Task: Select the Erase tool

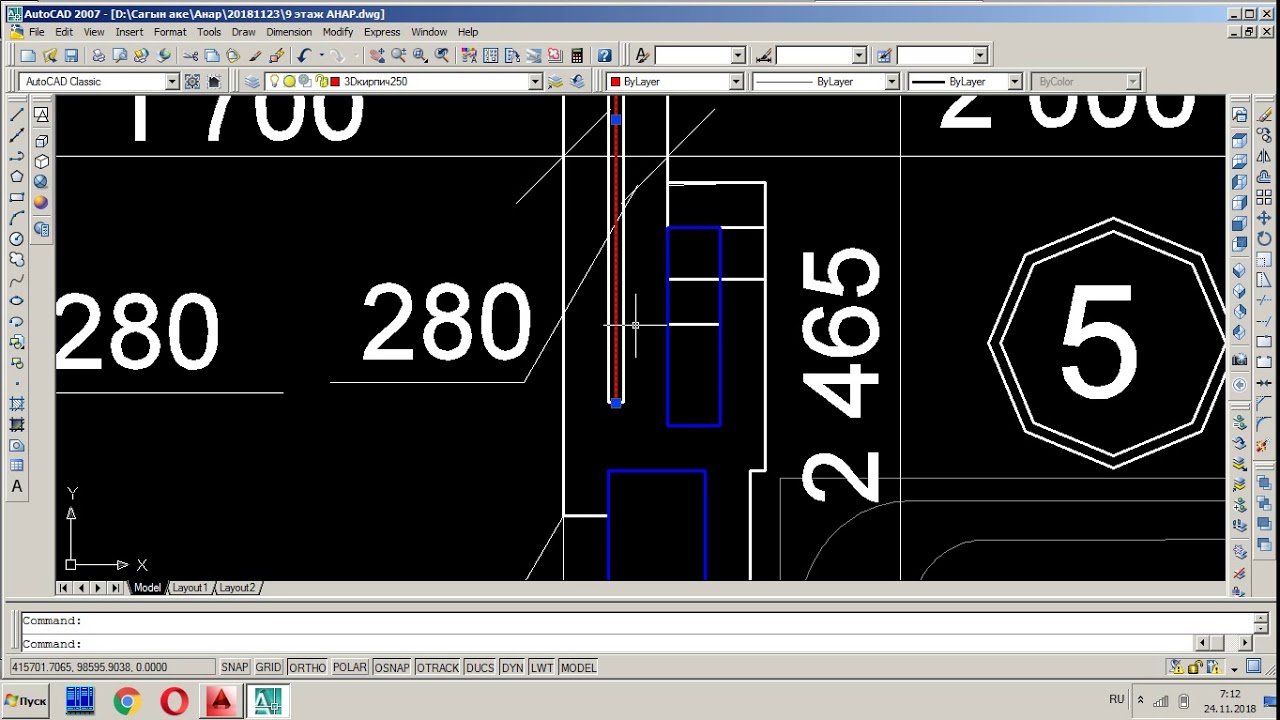Action: click(1264, 115)
